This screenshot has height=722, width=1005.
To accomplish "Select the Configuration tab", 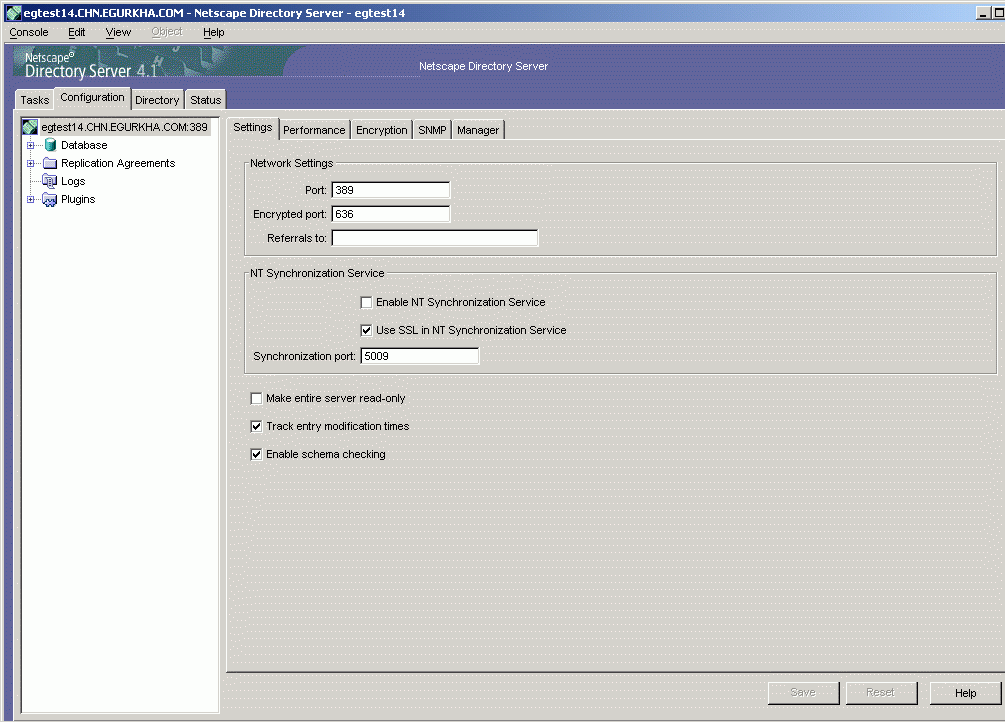I will (x=92, y=97).
